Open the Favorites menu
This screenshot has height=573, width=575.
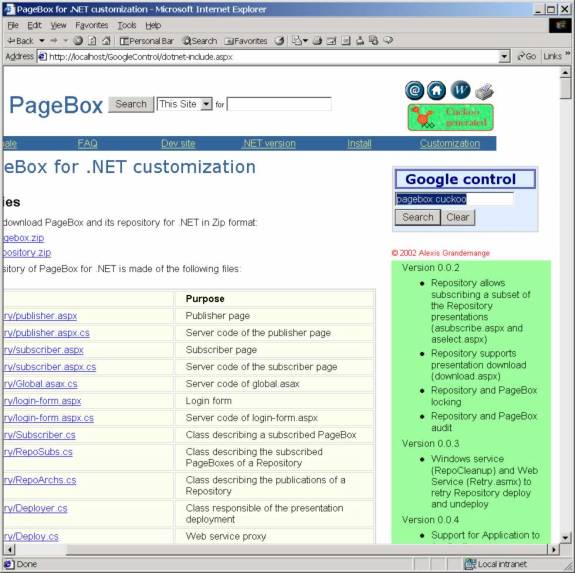coord(92,25)
